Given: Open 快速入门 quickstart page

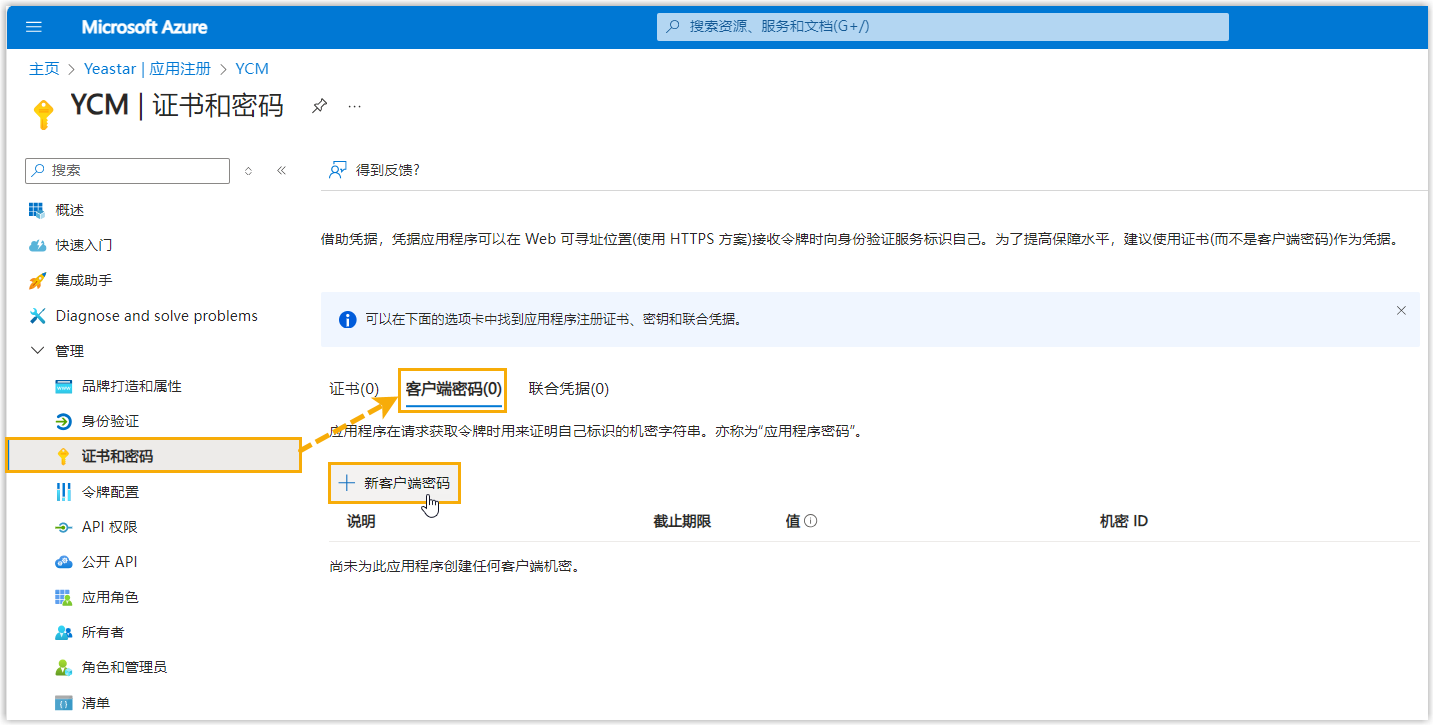Looking at the screenshot, I should point(84,245).
